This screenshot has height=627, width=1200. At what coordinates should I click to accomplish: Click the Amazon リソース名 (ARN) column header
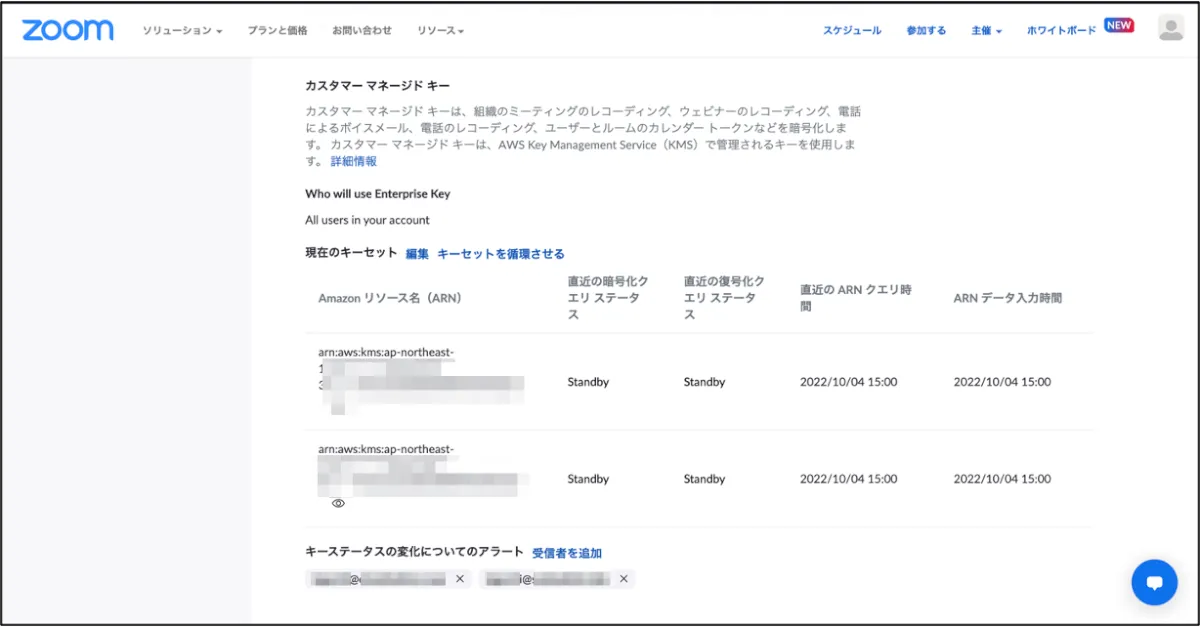[x=390, y=298]
